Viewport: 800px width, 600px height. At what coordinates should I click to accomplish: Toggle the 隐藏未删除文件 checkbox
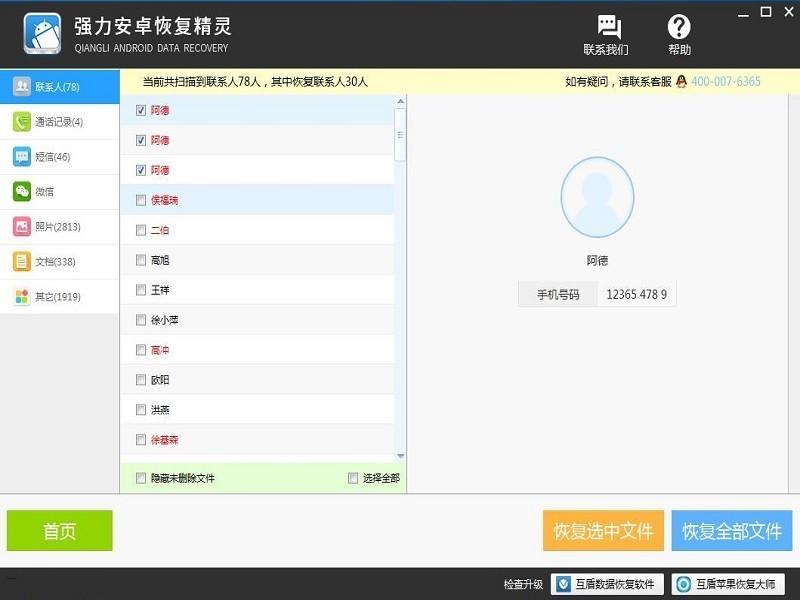click(141, 478)
